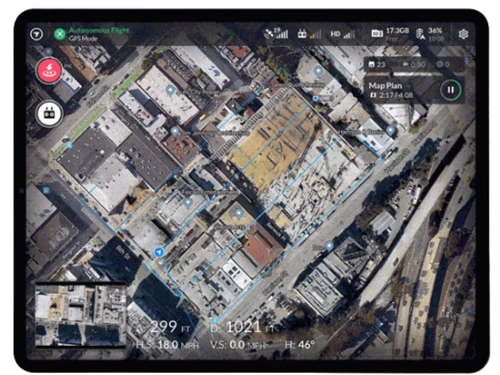The height and width of the screenshot is (375, 500).
Task: Select the "Autonomous Flight" status text
Action: pyautogui.click(x=99, y=31)
